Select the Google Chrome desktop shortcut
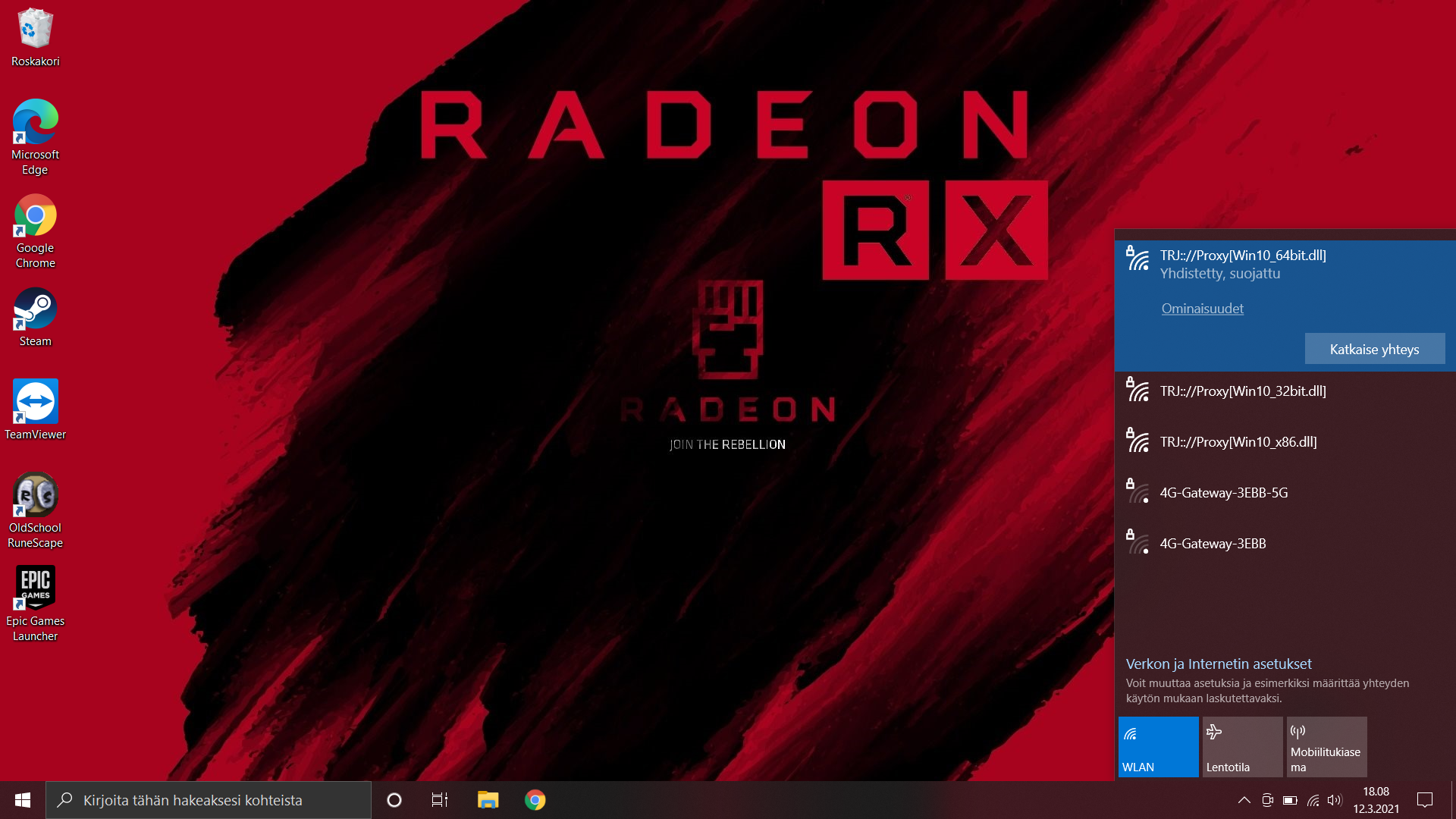Viewport: 1456px width, 819px height. point(35,231)
